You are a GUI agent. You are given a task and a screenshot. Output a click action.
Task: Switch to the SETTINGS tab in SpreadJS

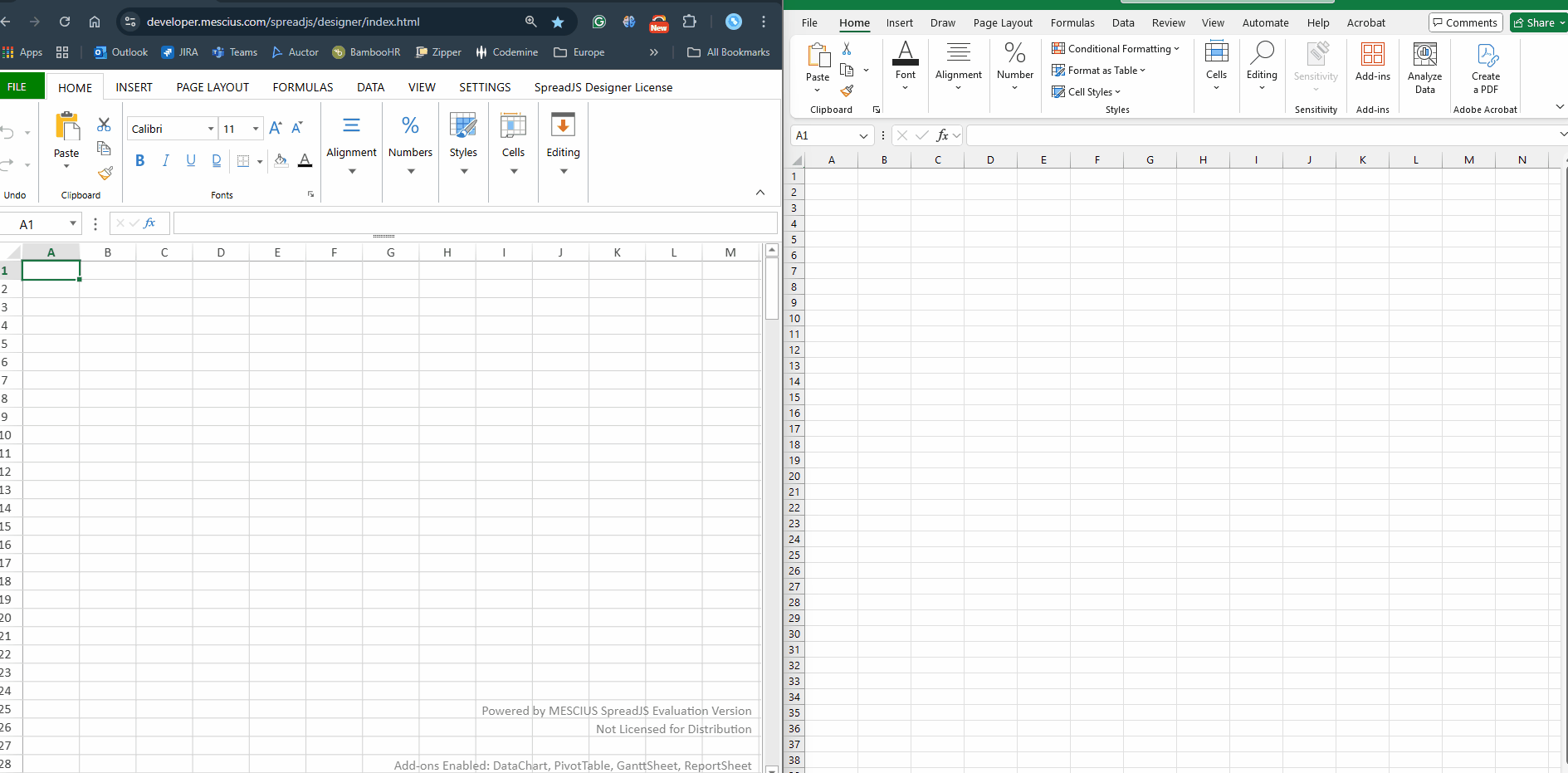point(485,87)
